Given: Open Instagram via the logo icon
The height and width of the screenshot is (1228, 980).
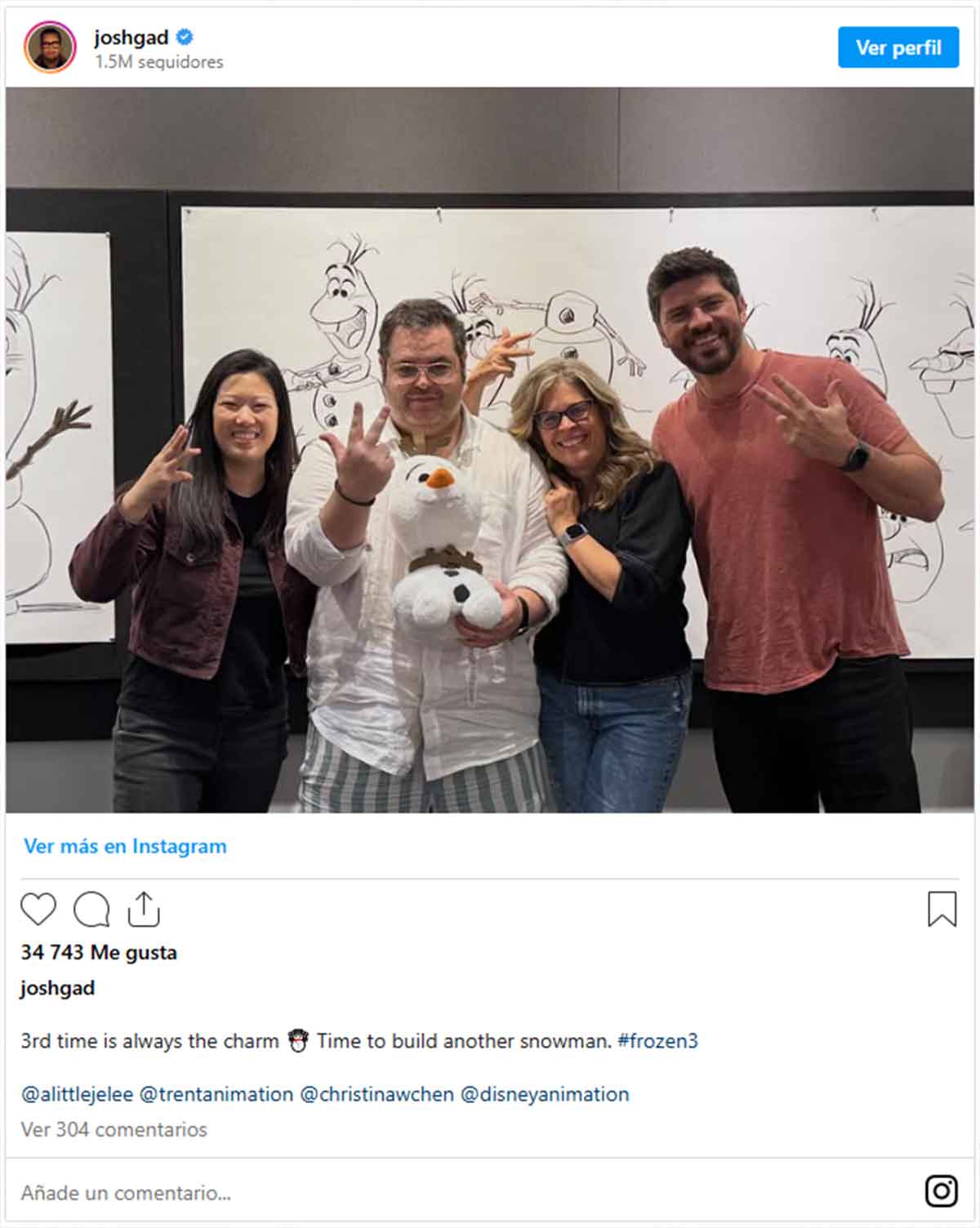Looking at the screenshot, I should pyautogui.click(x=941, y=1191).
